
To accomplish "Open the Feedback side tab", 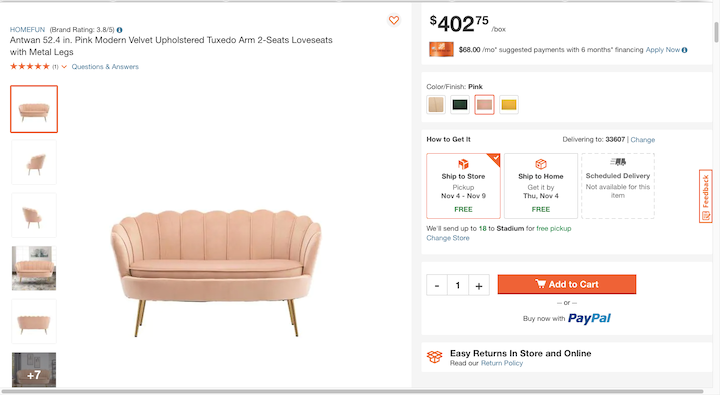I will pyautogui.click(x=705, y=196).
